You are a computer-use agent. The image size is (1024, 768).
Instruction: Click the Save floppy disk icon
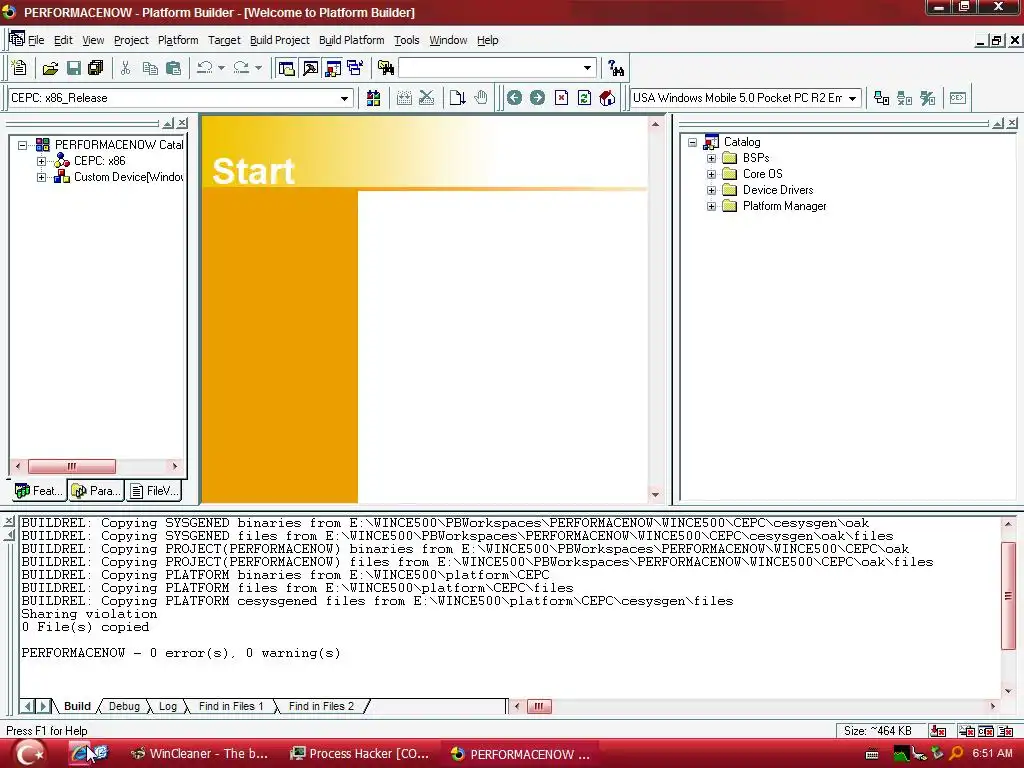coord(74,68)
